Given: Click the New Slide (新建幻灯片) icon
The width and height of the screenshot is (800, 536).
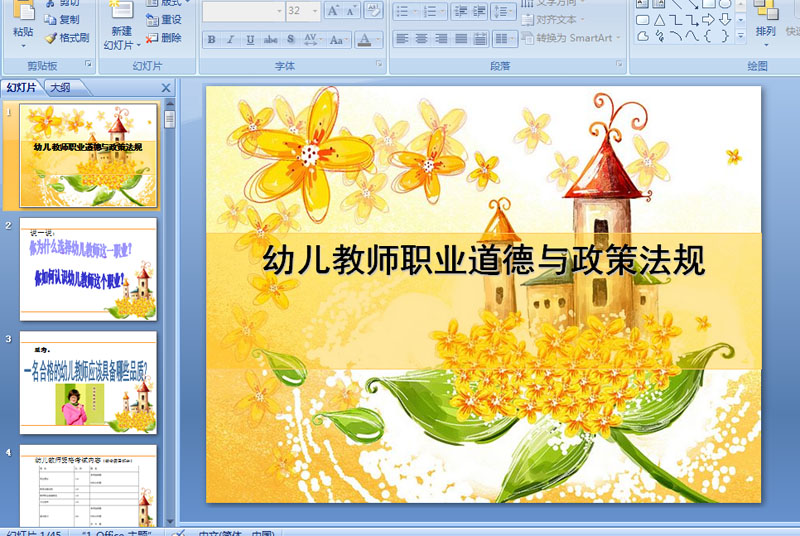Looking at the screenshot, I should (121, 10).
